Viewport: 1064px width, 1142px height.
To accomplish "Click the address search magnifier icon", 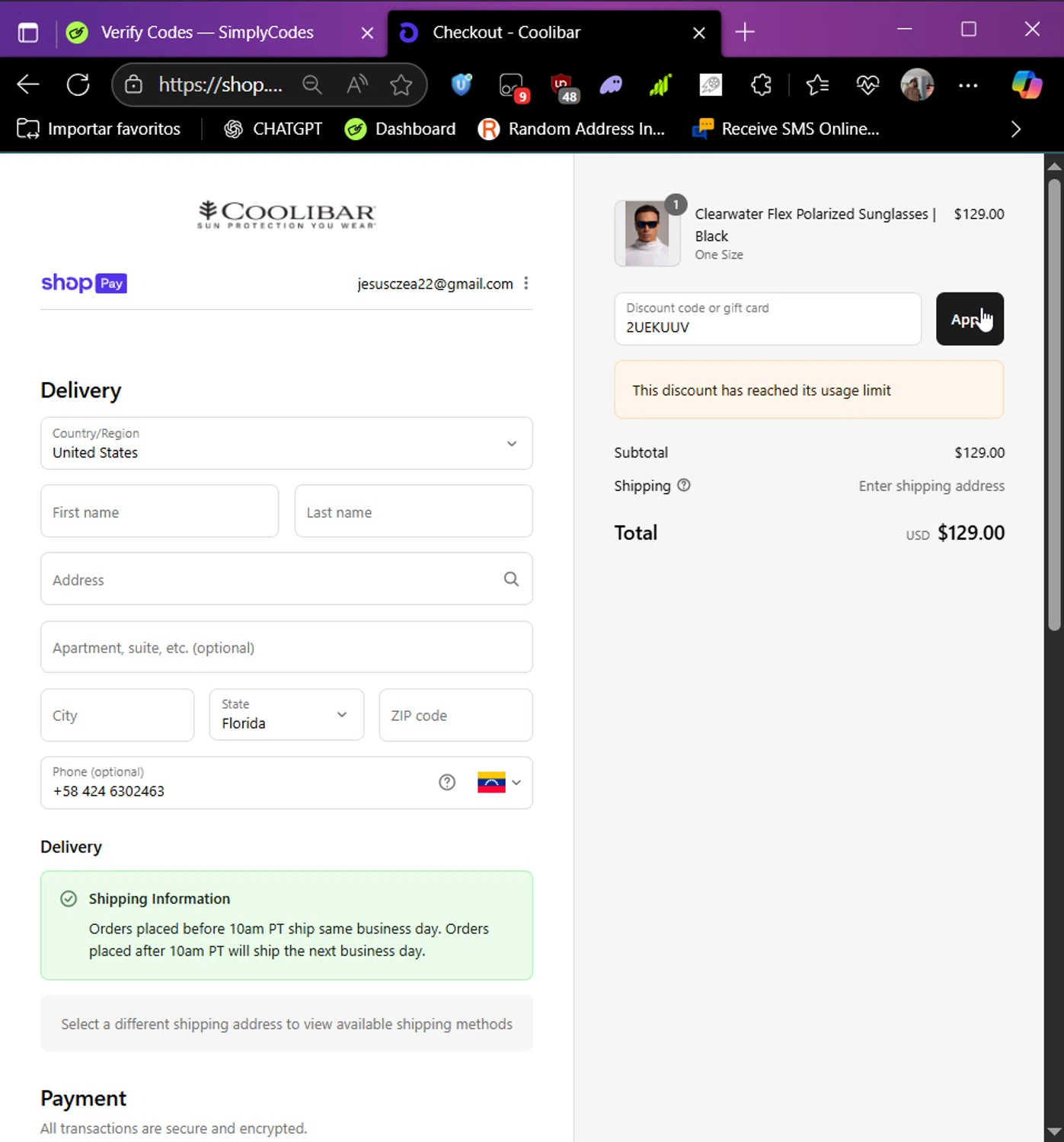I will click(x=511, y=579).
